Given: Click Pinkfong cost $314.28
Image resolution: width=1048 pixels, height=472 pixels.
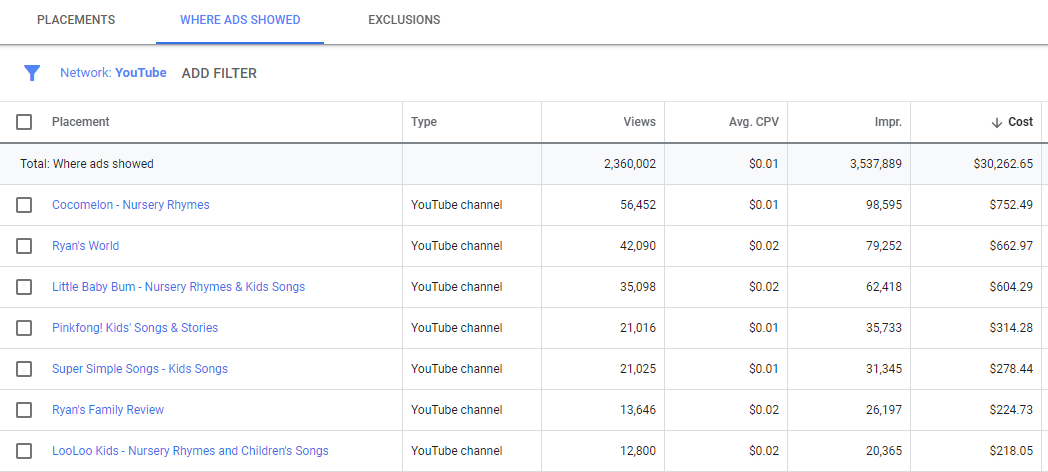Looking at the screenshot, I should pyautogui.click(x=1011, y=328).
